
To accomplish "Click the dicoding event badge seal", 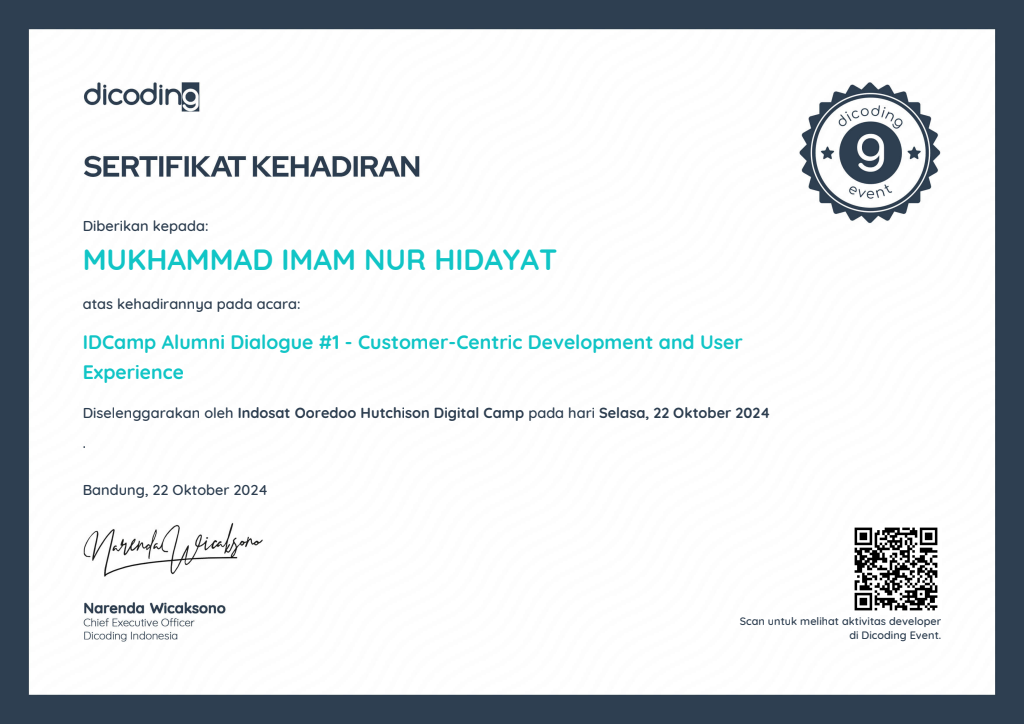I will (x=869, y=153).
